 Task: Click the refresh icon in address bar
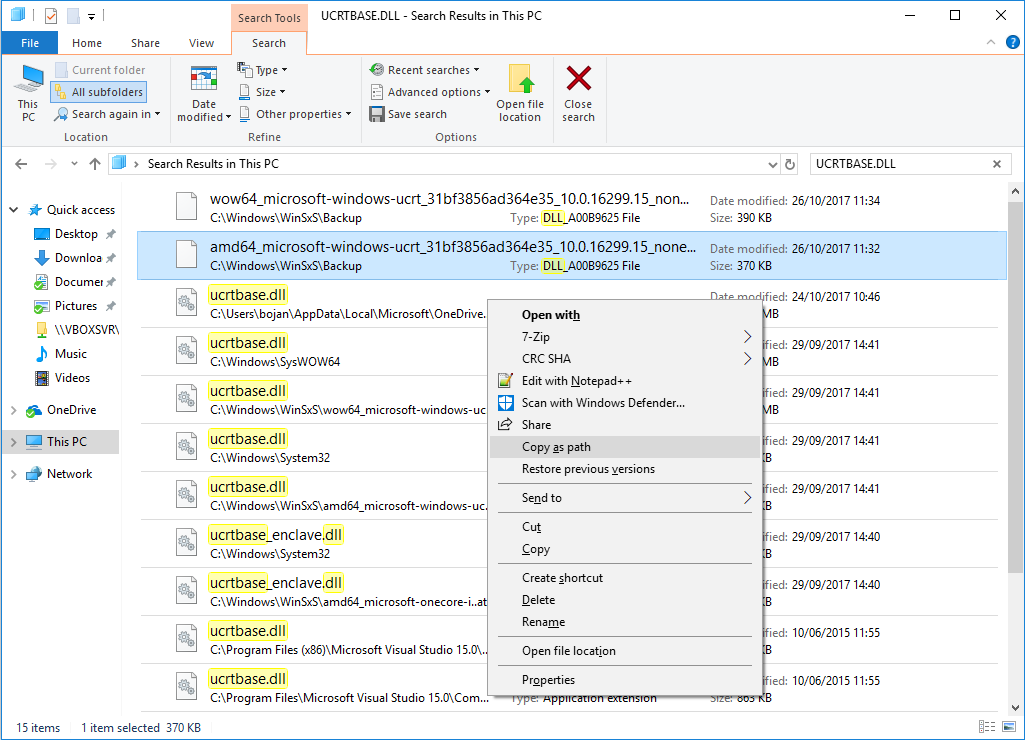tap(790, 164)
